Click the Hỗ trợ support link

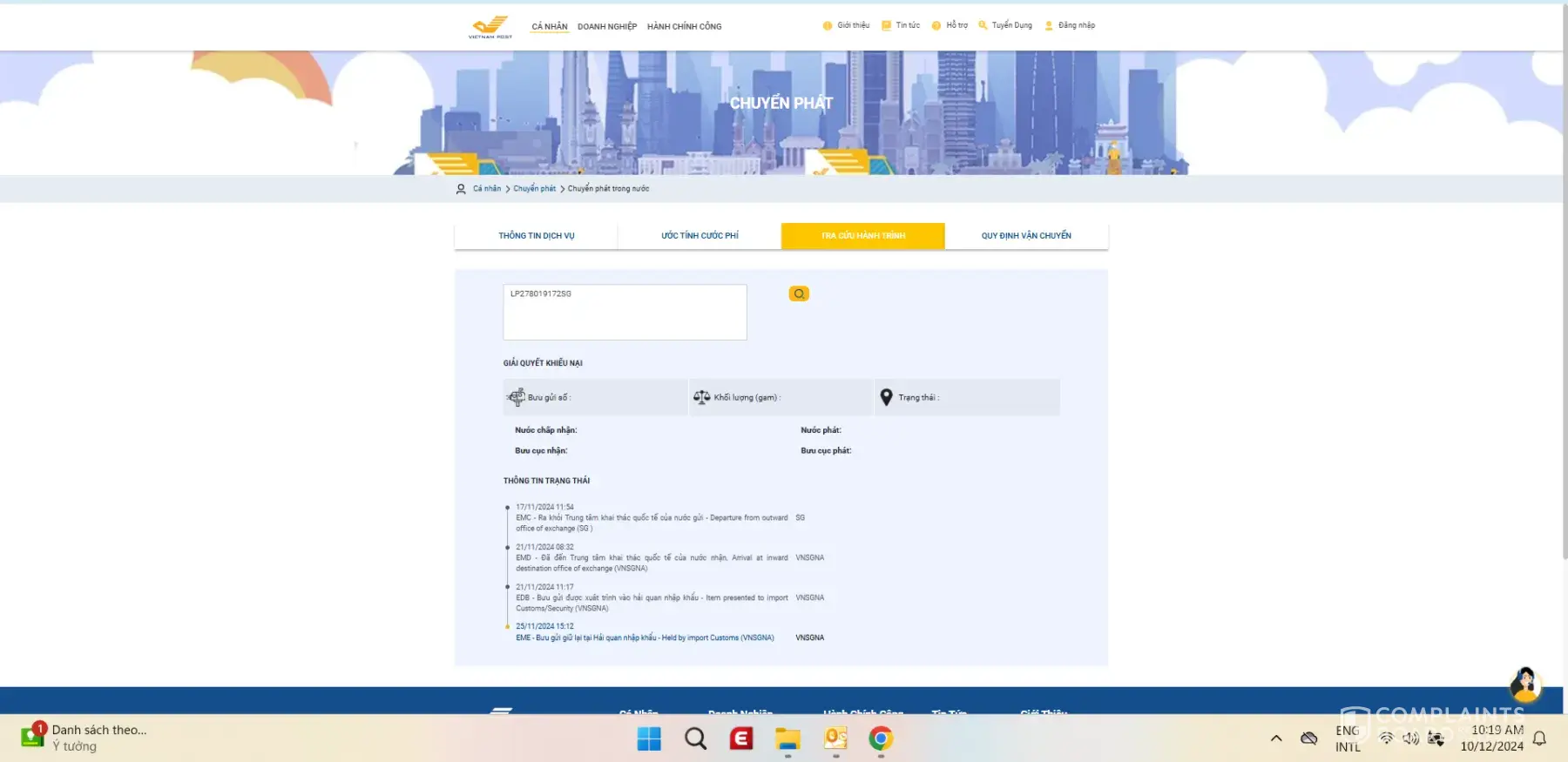pyautogui.click(x=956, y=25)
